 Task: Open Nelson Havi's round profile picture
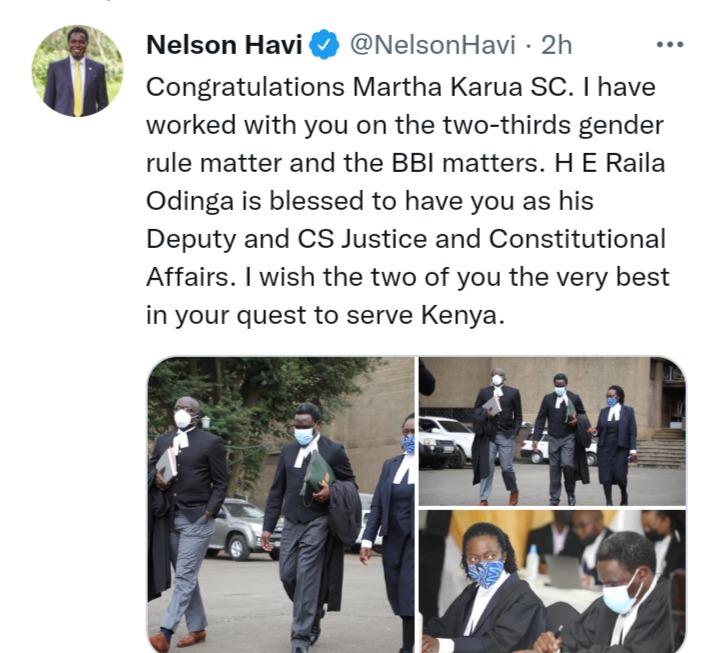pyautogui.click(x=77, y=71)
